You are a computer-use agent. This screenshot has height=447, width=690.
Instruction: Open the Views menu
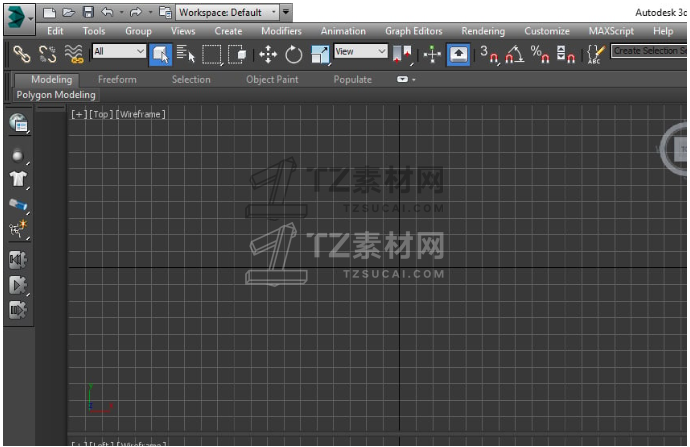click(x=183, y=31)
